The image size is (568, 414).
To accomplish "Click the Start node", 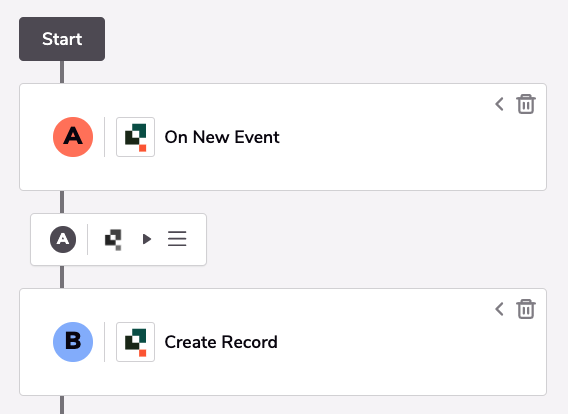I will (x=62, y=39).
